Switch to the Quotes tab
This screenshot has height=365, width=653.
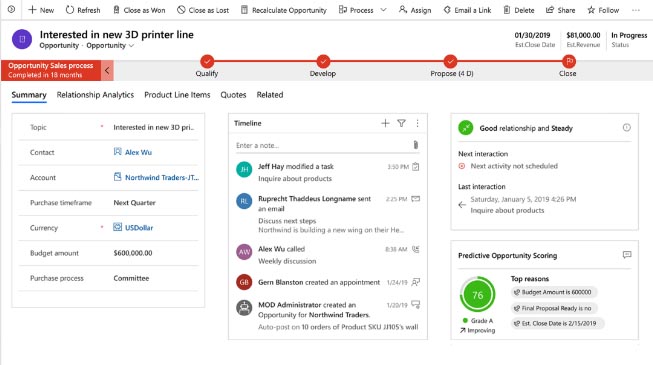click(x=233, y=95)
